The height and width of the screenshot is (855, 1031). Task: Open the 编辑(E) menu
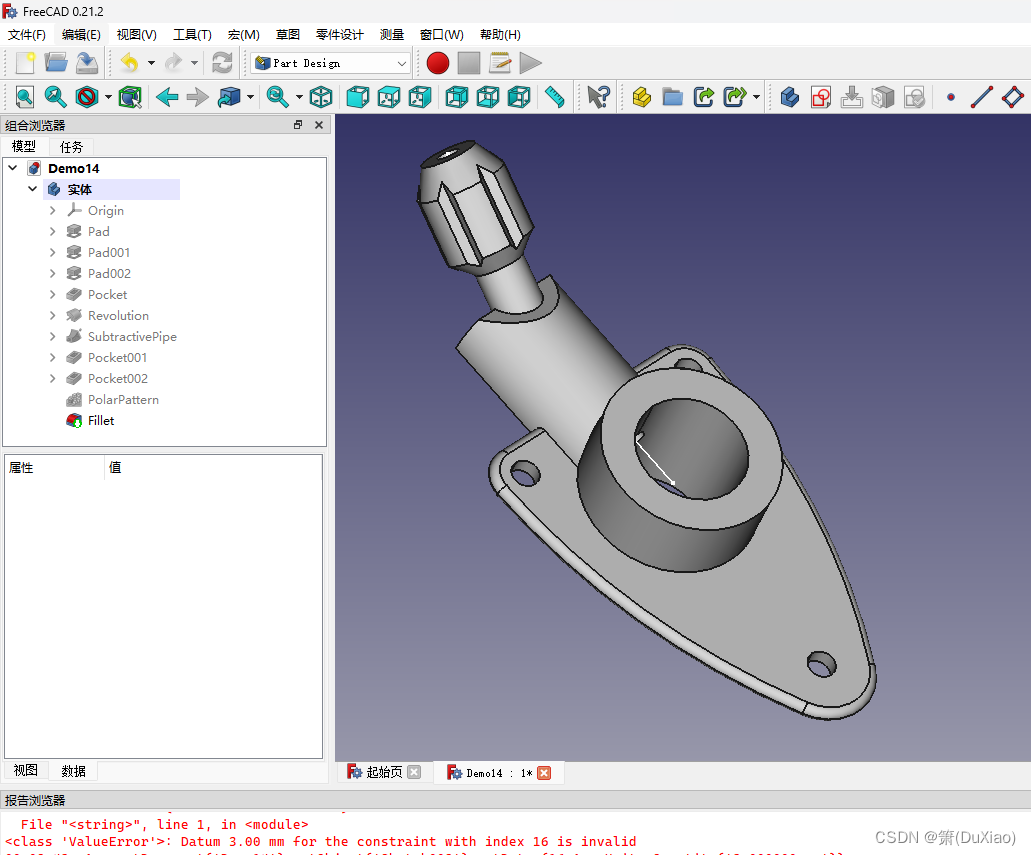[81, 35]
